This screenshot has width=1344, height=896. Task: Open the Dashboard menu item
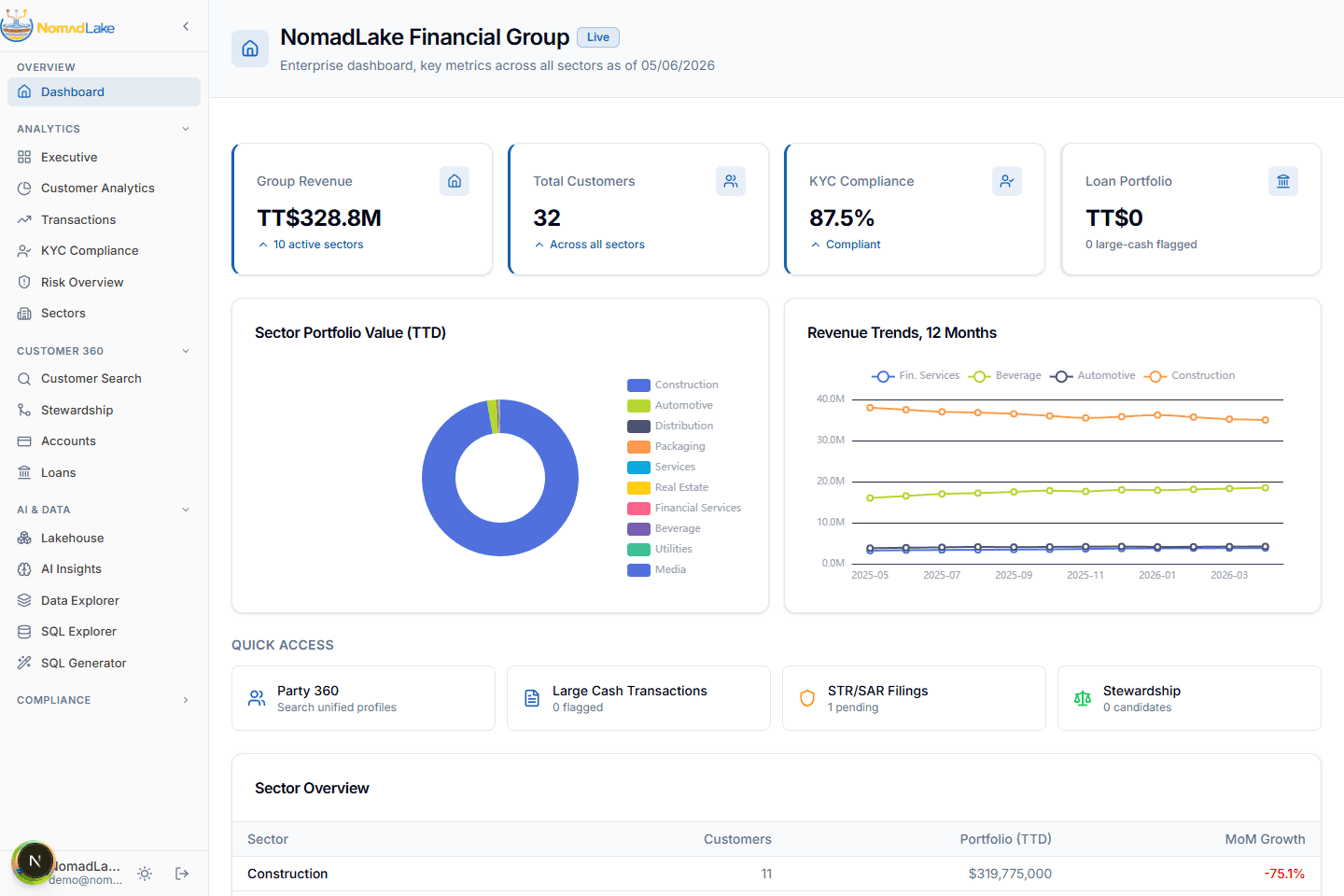click(104, 91)
